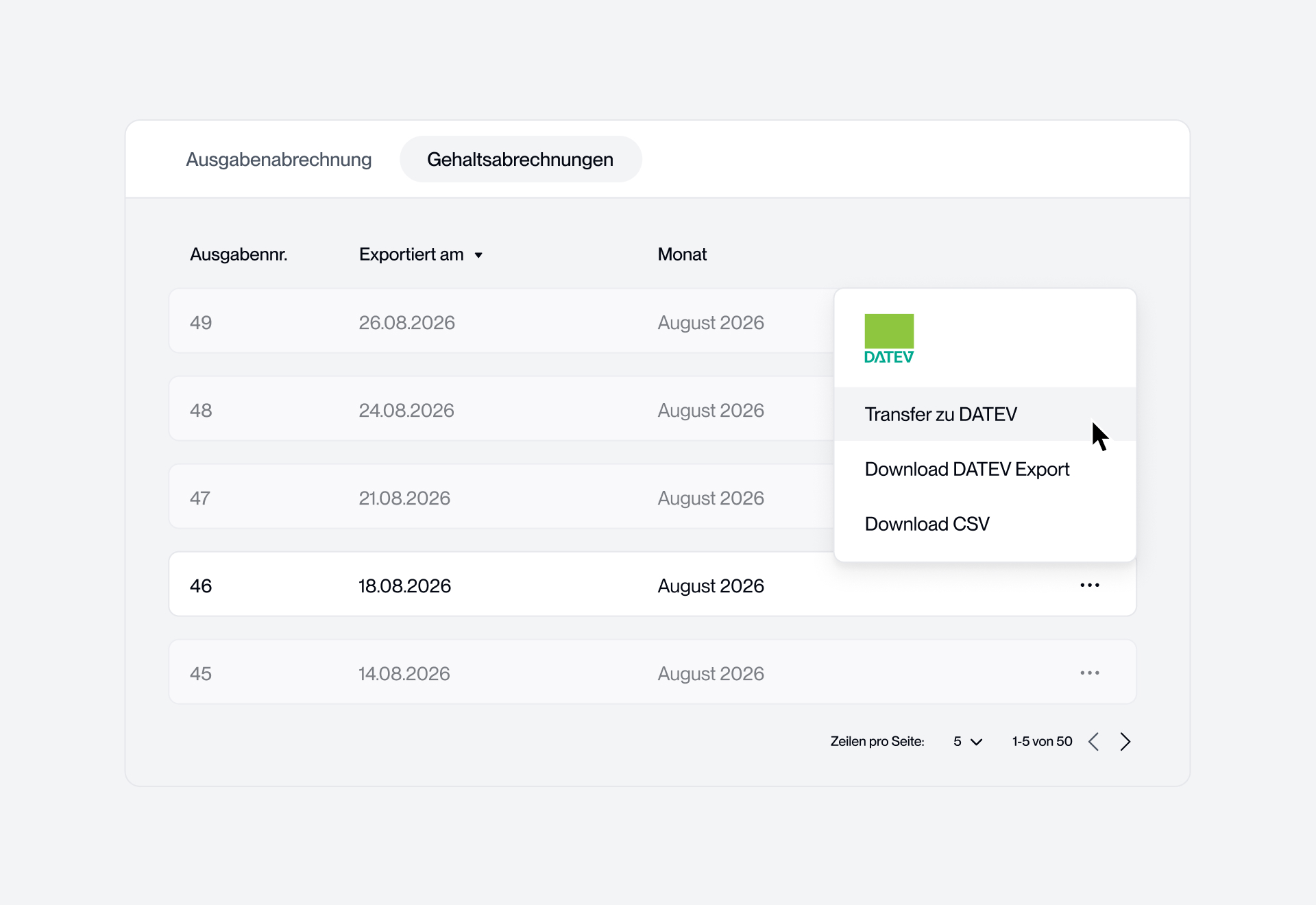Open the three-dot menu for row 46
This screenshot has height=905, width=1316.
tap(1089, 585)
